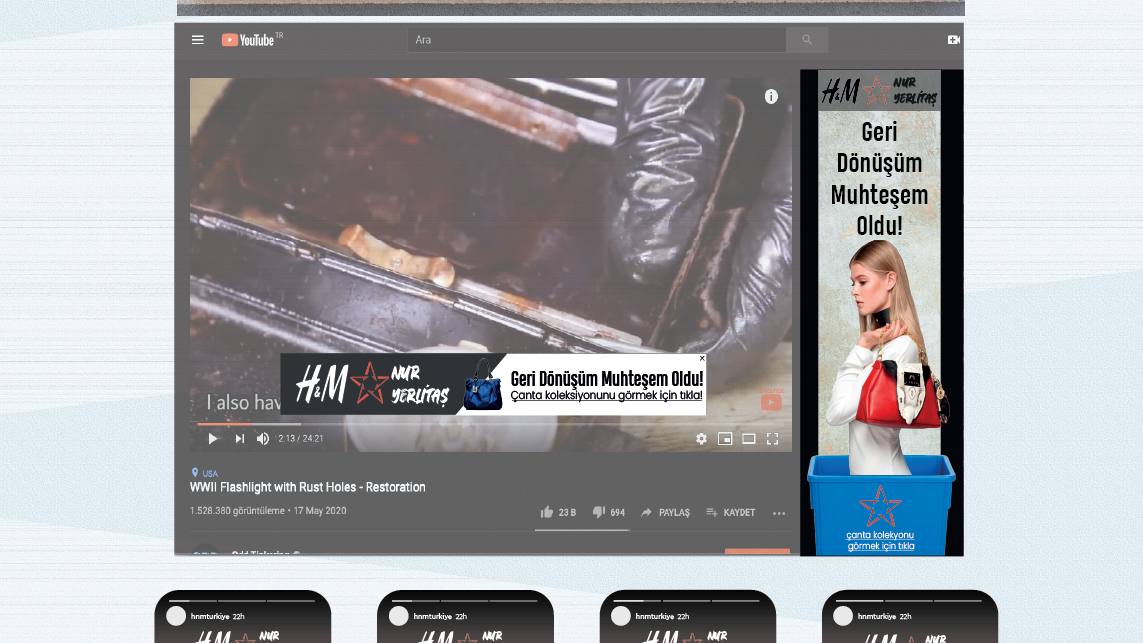This screenshot has width=1143, height=643.
Task: Open the YouTube hamburger menu
Action: [x=198, y=40]
